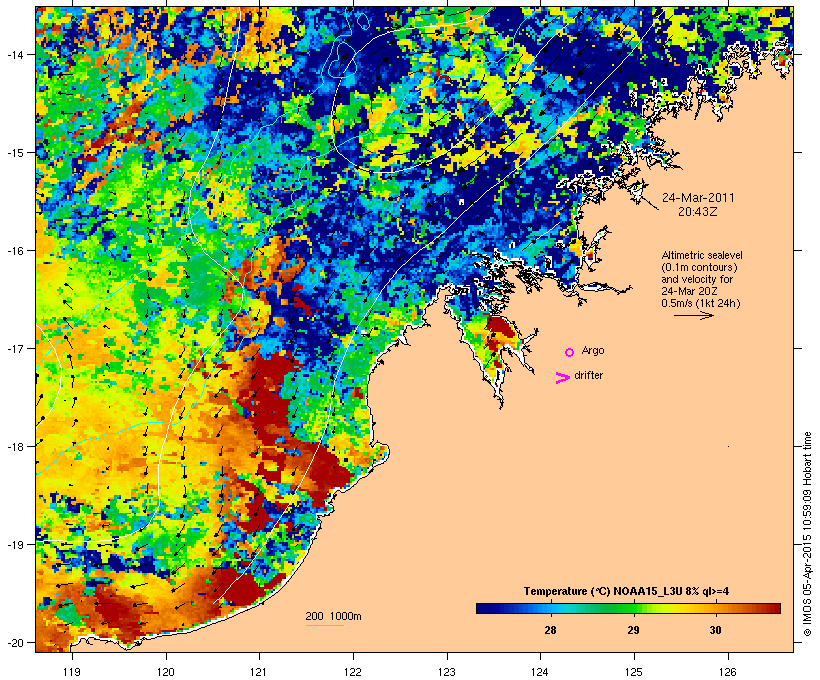Click the magenta Argo circle legend symbol
Screen dimensions: 820x680
570,352
